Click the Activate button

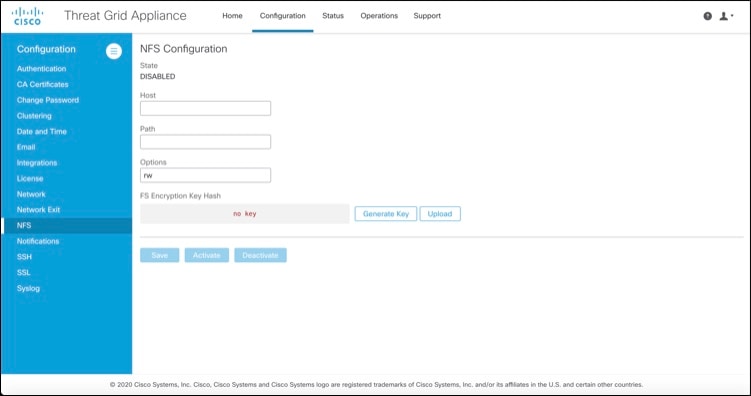pos(206,255)
